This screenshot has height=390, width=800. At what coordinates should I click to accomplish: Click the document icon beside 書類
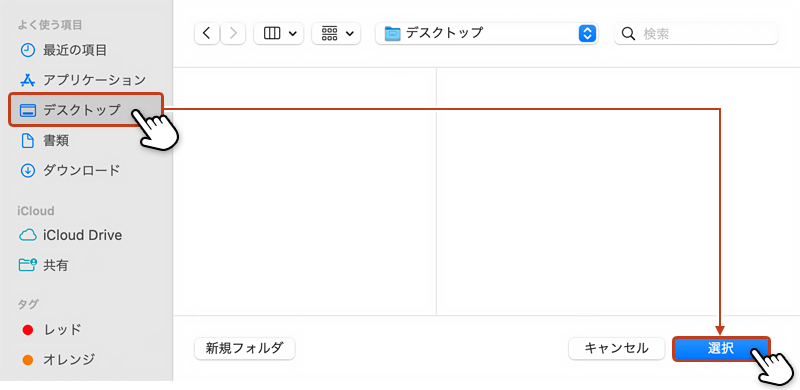[x=27, y=140]
